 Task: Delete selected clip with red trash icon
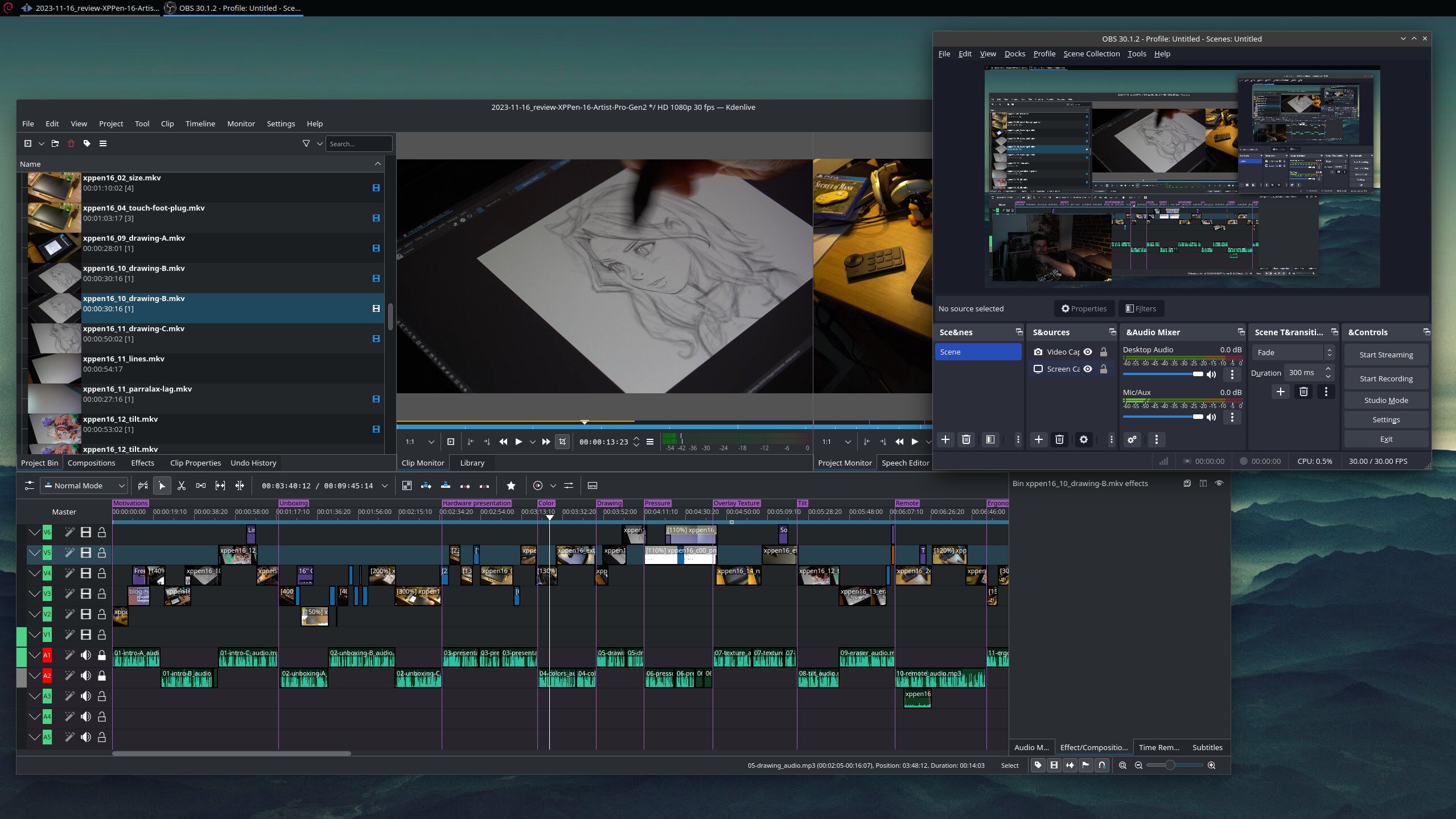[71, 143]
